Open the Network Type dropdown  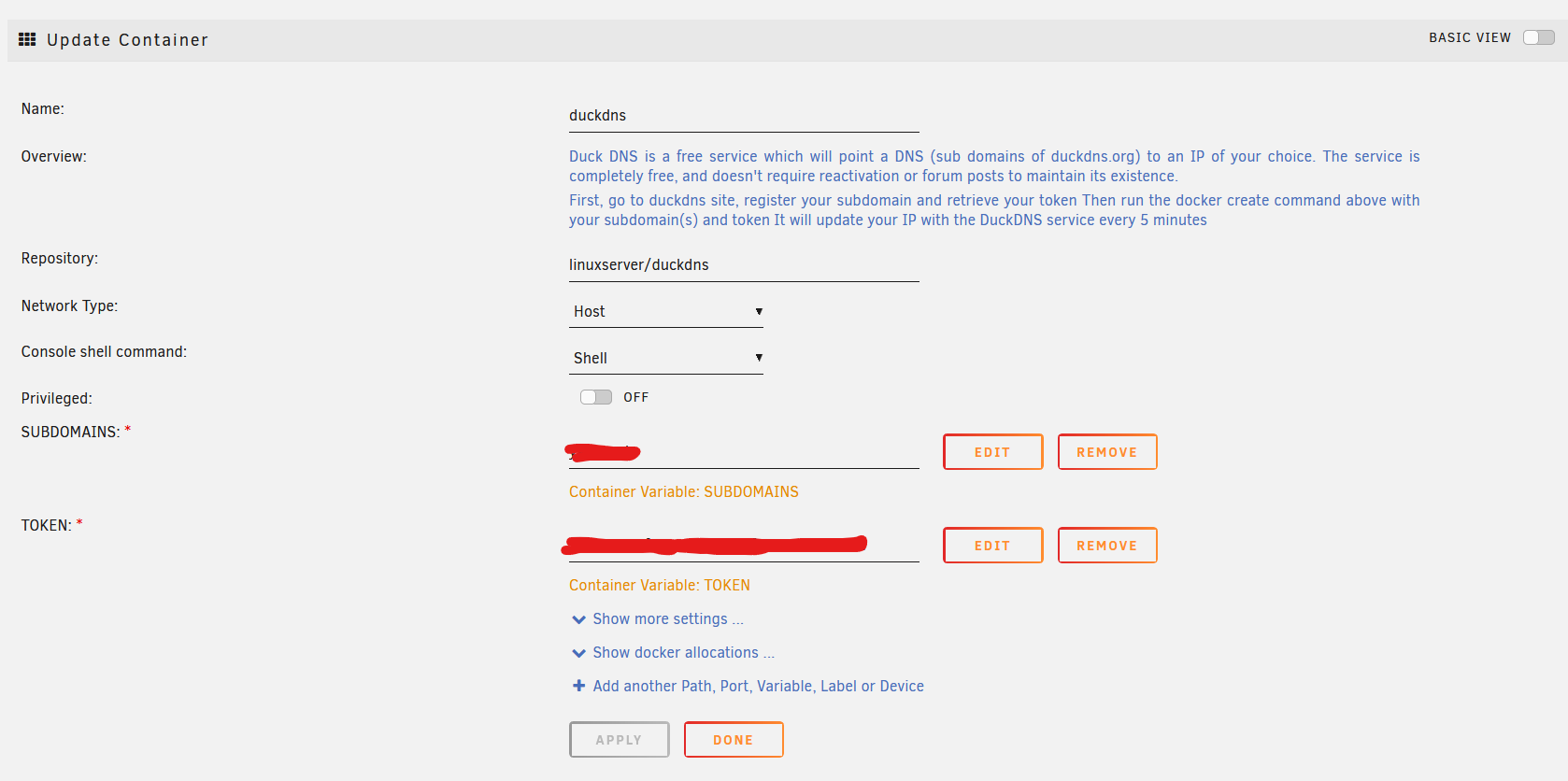tap(666, 311)
